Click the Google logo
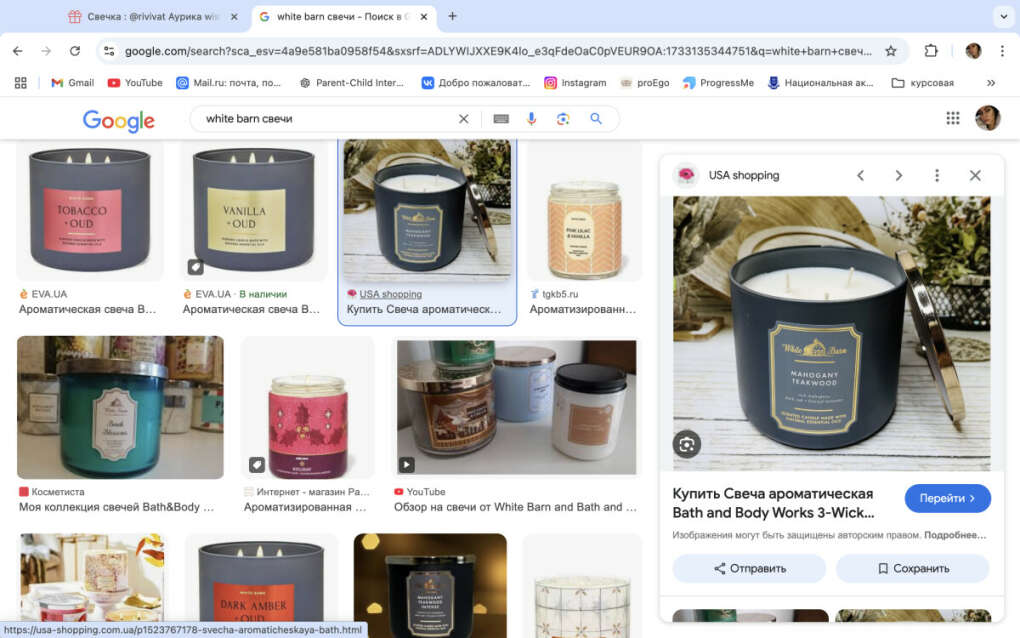This screenshot has height=638, width=1020. pos(118,120)
